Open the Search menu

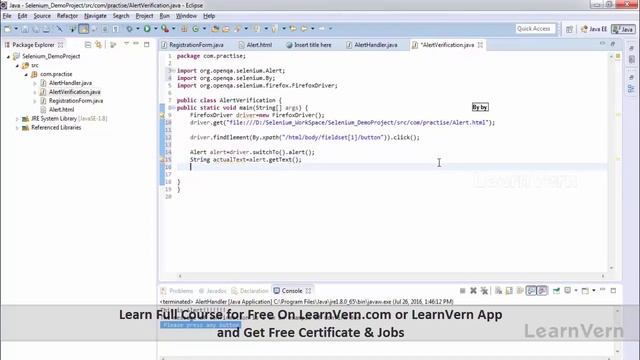(121, 16)
